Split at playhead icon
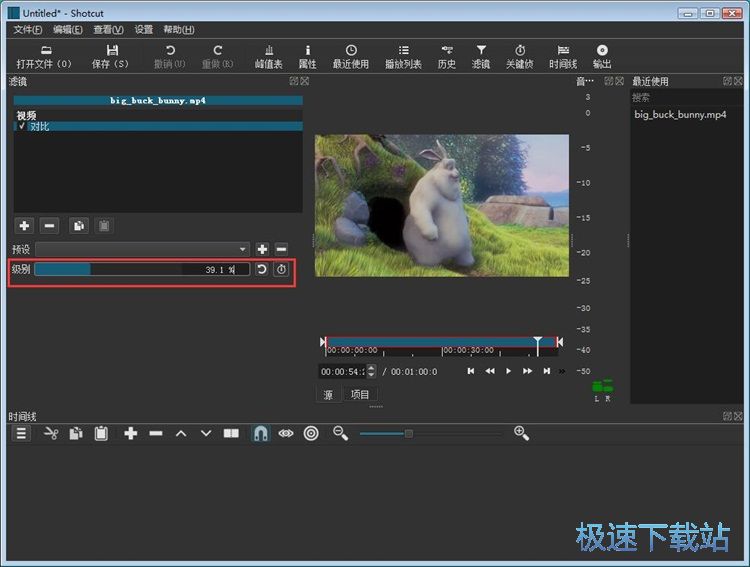This screenshot has width=750, height=567. click(231, 434)
